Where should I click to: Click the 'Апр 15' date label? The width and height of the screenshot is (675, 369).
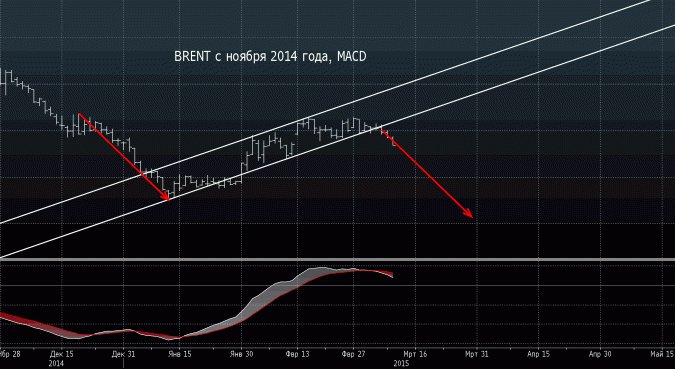pyautogui.click(x=539, y=354)
